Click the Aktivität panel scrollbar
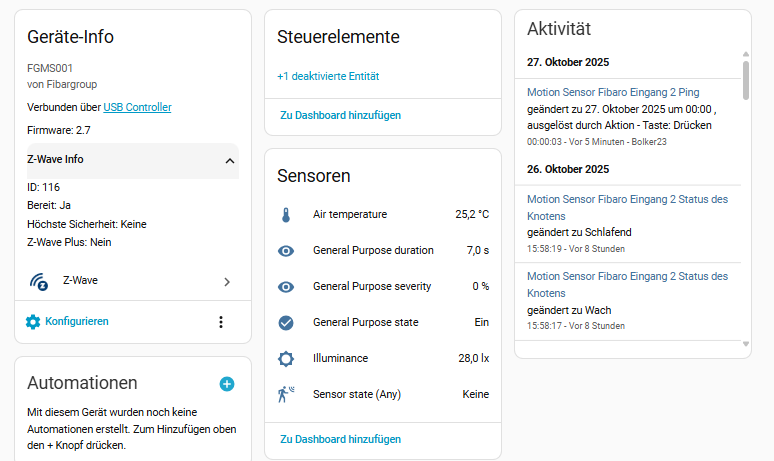Viewport: 774px width, 461px height. coord(745,79)
